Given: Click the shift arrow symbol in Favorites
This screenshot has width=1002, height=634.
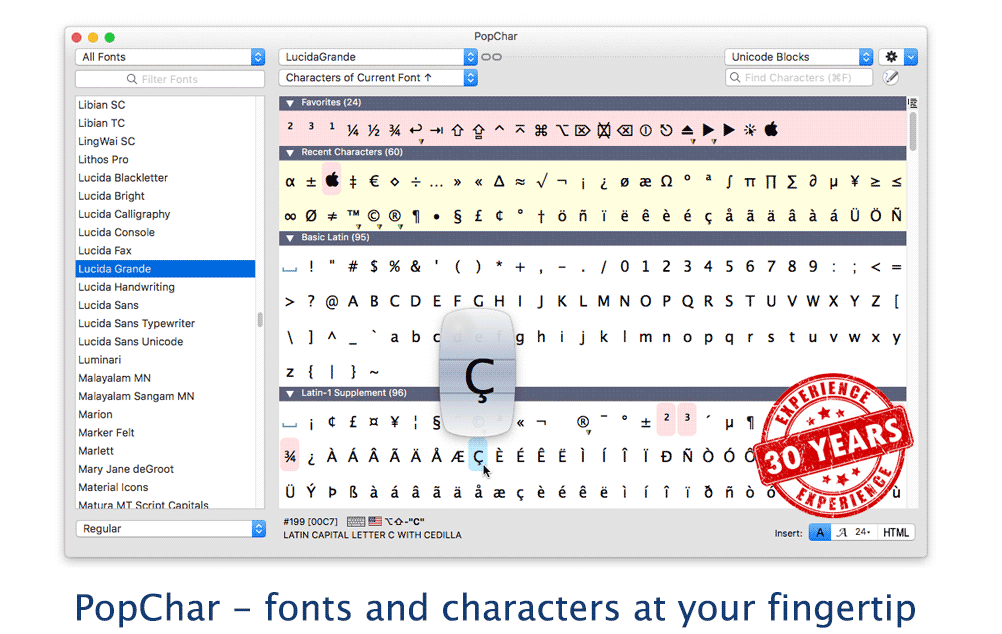Looking at the screenshot, I should (x=458, y=130).
